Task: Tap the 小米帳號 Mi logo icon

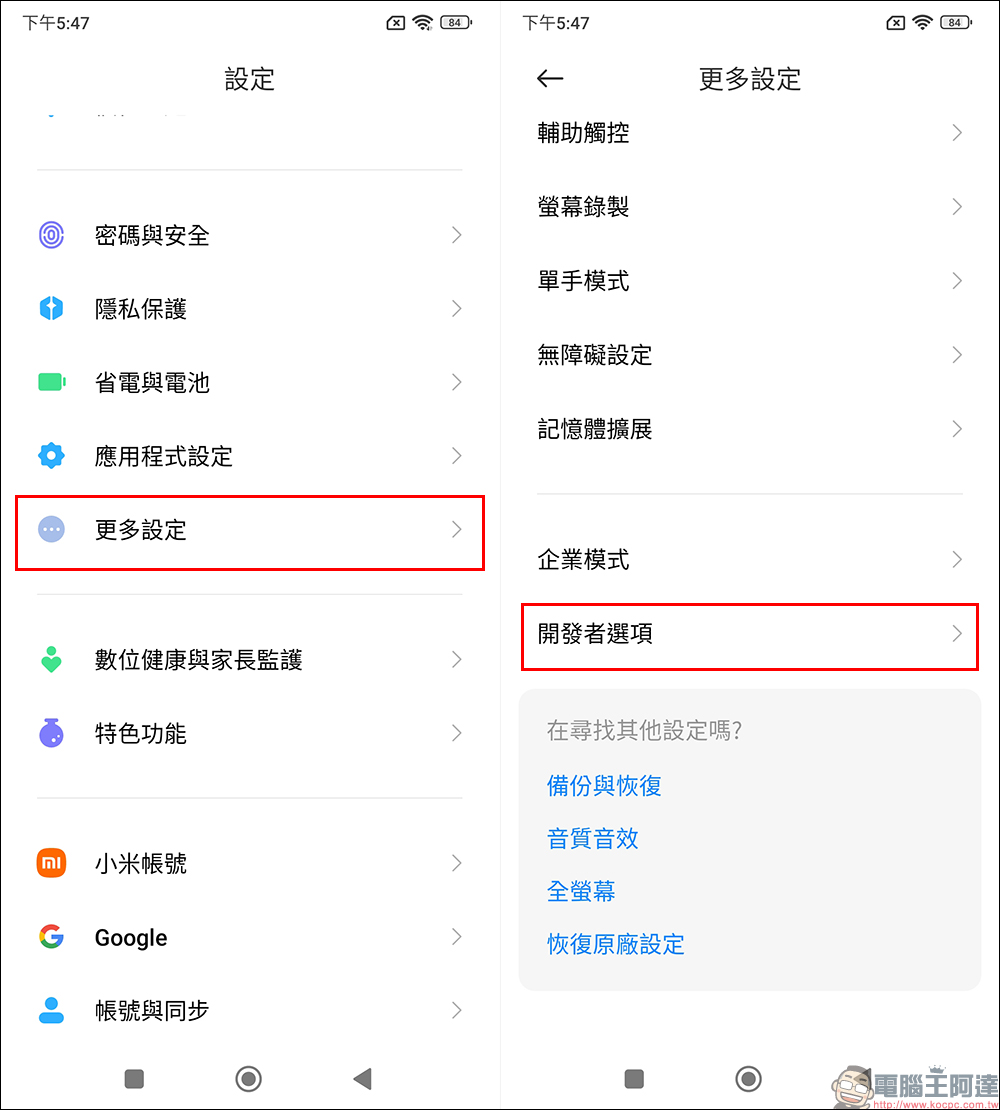Action: pyautogui.click(x=51, y=863)
